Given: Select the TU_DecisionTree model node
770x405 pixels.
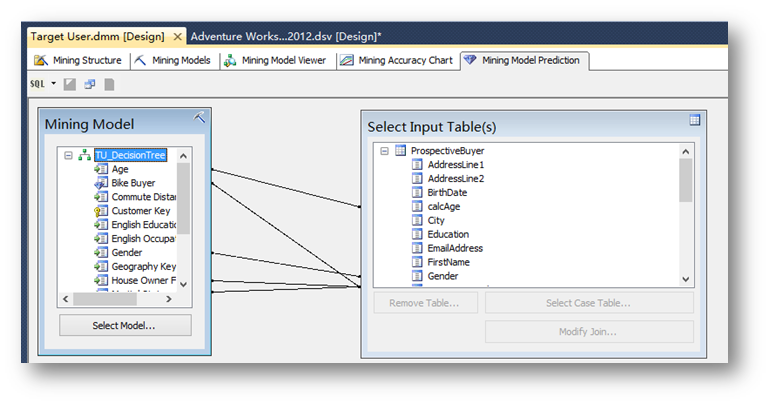Looking at the screenshot, I should (x=131, y=155).
